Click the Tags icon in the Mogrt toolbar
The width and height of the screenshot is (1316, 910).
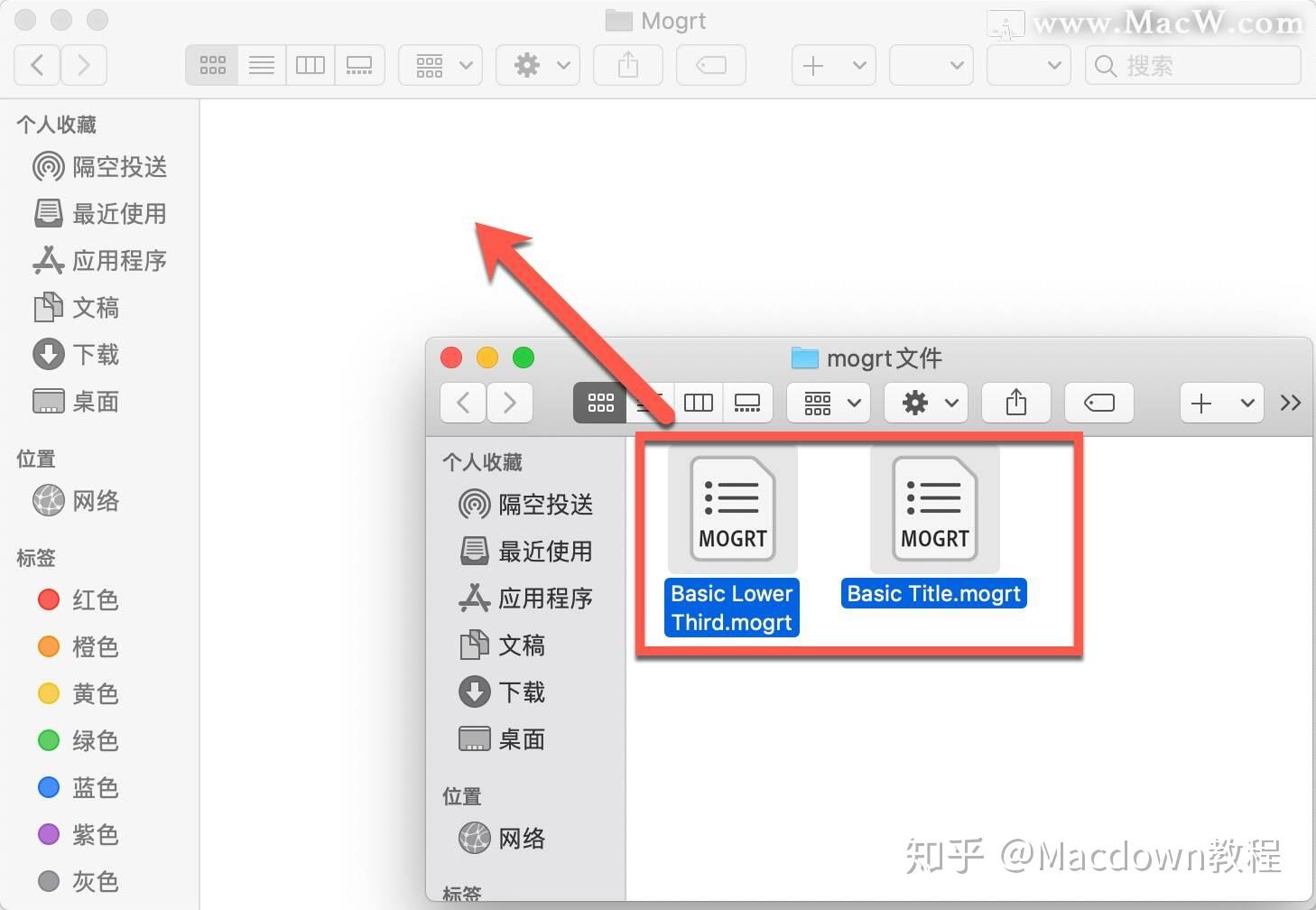(710, 64)
